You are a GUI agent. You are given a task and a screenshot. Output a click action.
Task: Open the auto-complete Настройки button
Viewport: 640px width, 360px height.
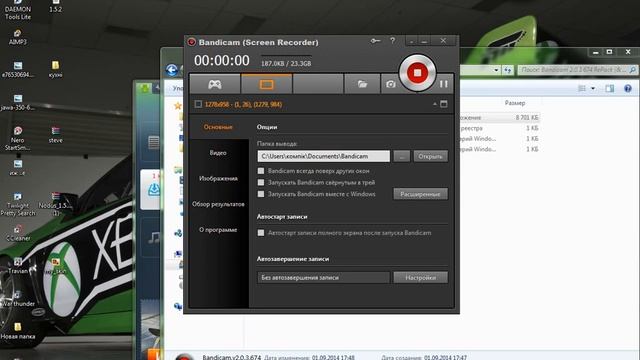[x=420, y=278]
